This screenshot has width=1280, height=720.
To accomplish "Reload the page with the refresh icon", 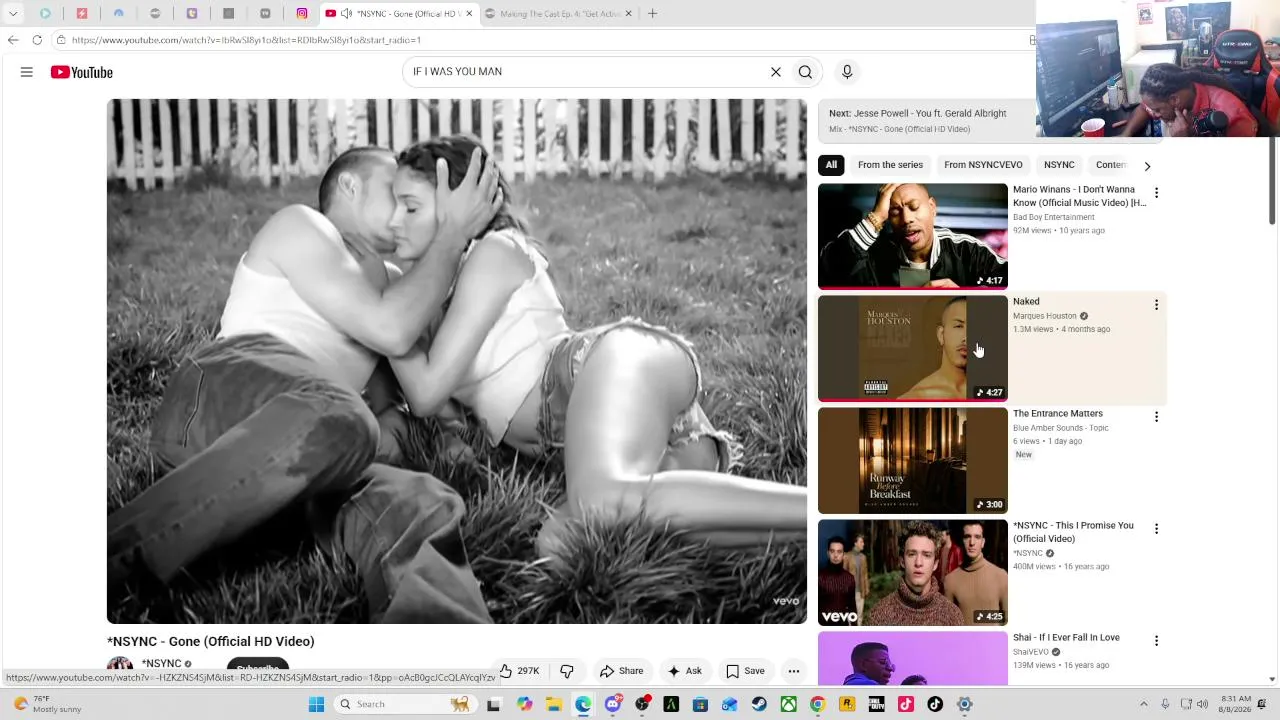I will pyautogui.click(x=37, y=40).
